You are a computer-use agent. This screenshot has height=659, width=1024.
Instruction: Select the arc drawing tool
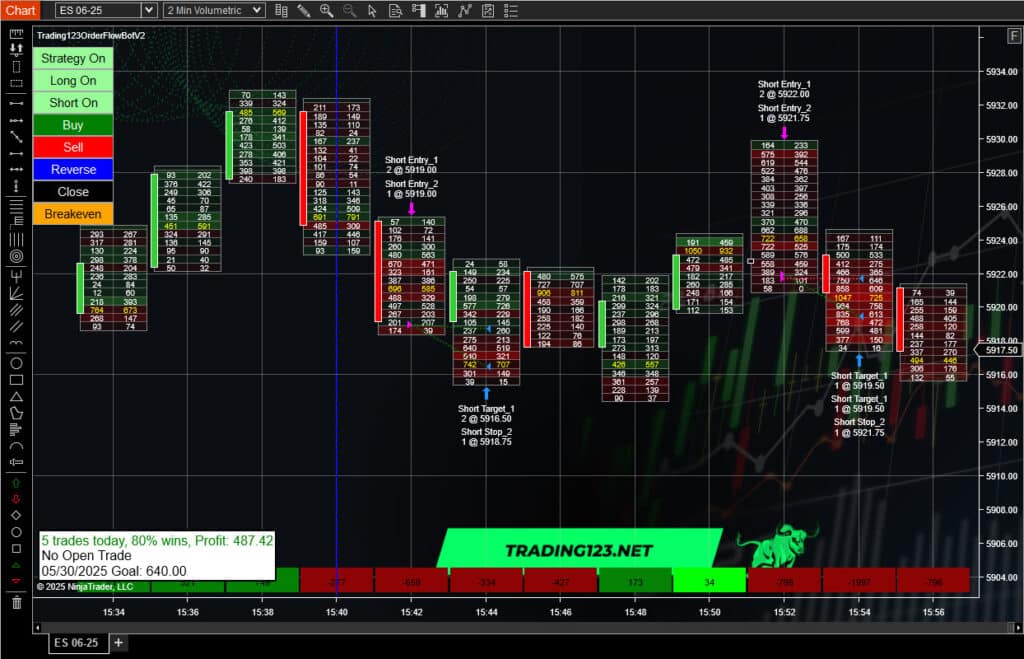pyautogui.click(x=16, y=446)
